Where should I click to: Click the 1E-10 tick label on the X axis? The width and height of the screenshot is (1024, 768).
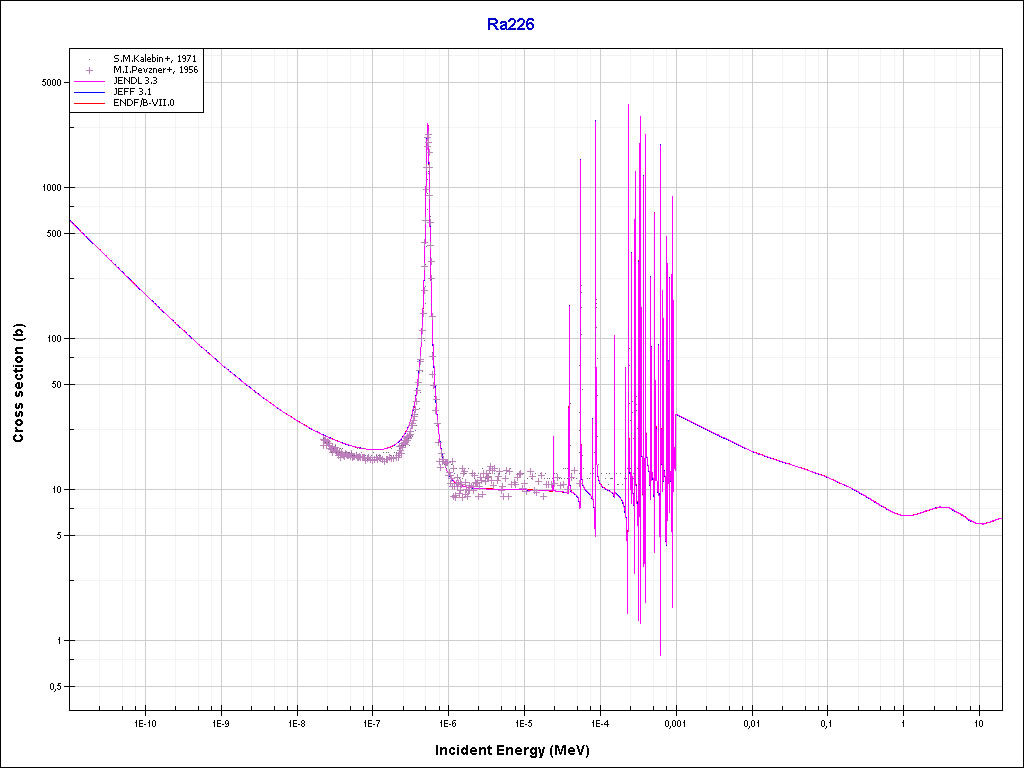click(x=145, y=723)
